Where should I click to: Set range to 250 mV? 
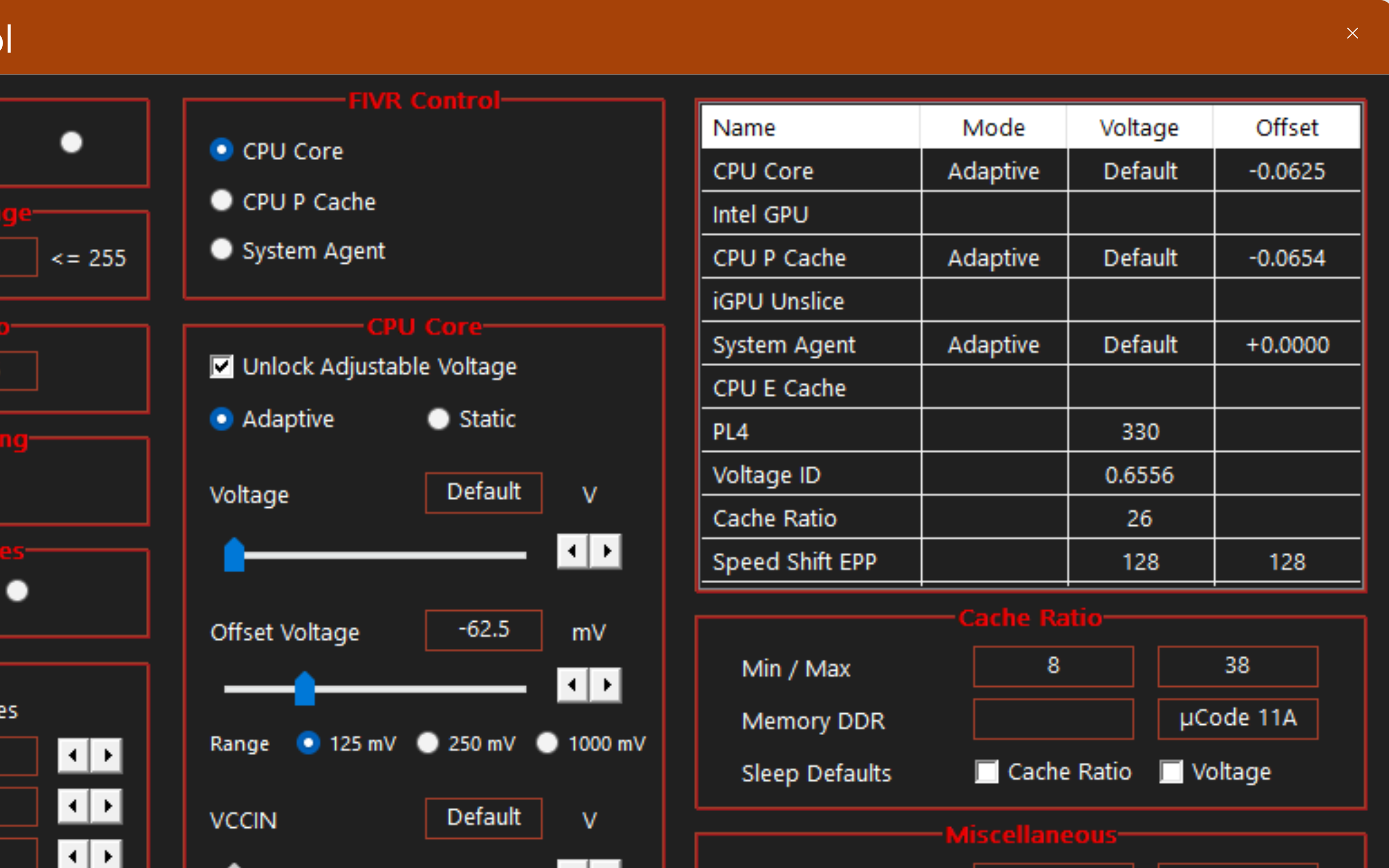point(428,743)
